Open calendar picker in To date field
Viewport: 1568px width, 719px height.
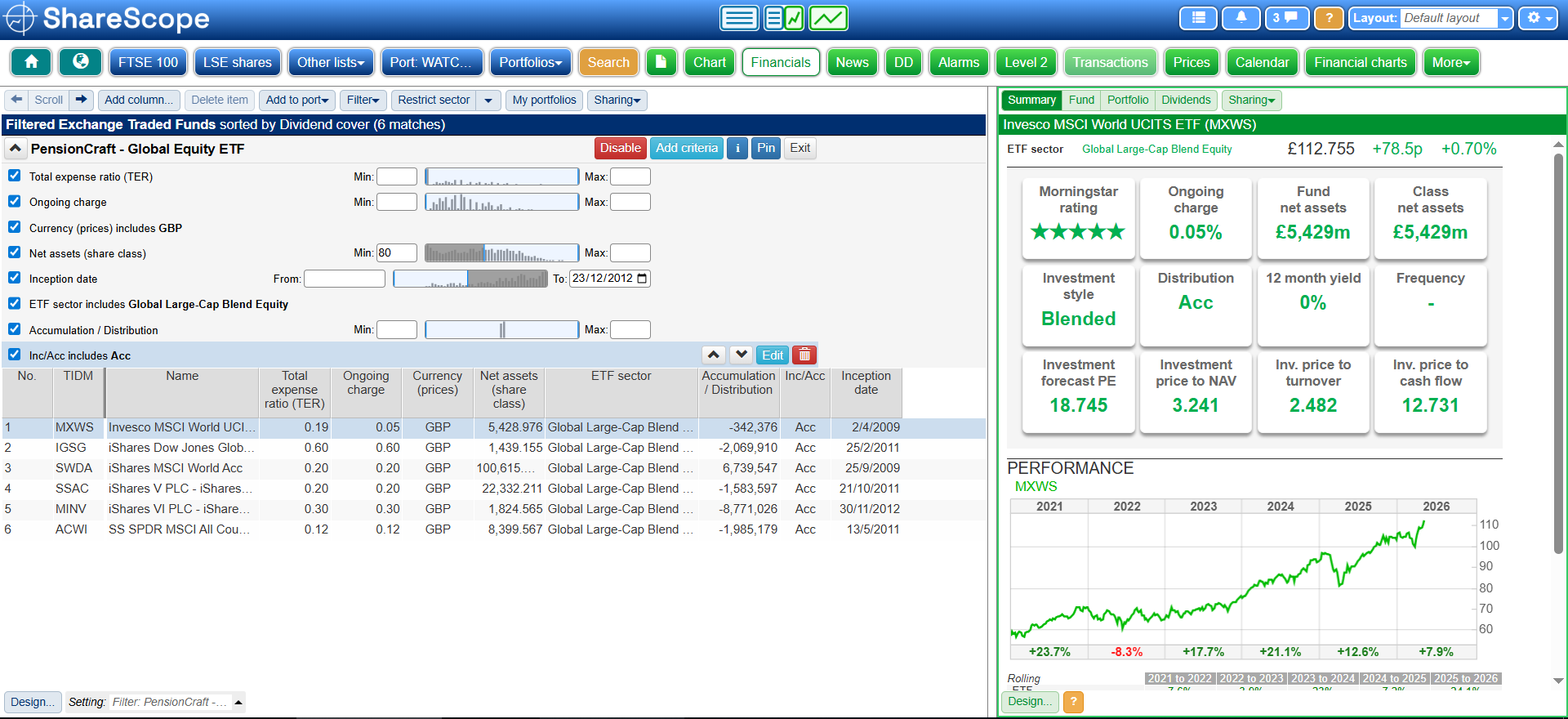pos(642,279)
